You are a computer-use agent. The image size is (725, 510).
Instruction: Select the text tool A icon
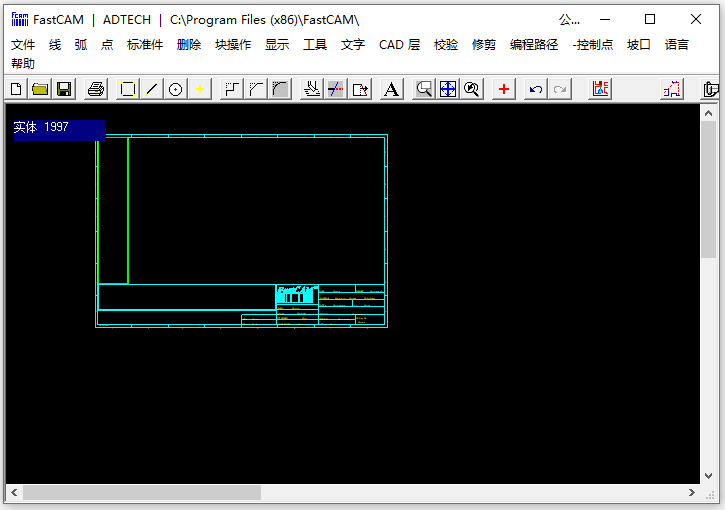pos(391,89)
